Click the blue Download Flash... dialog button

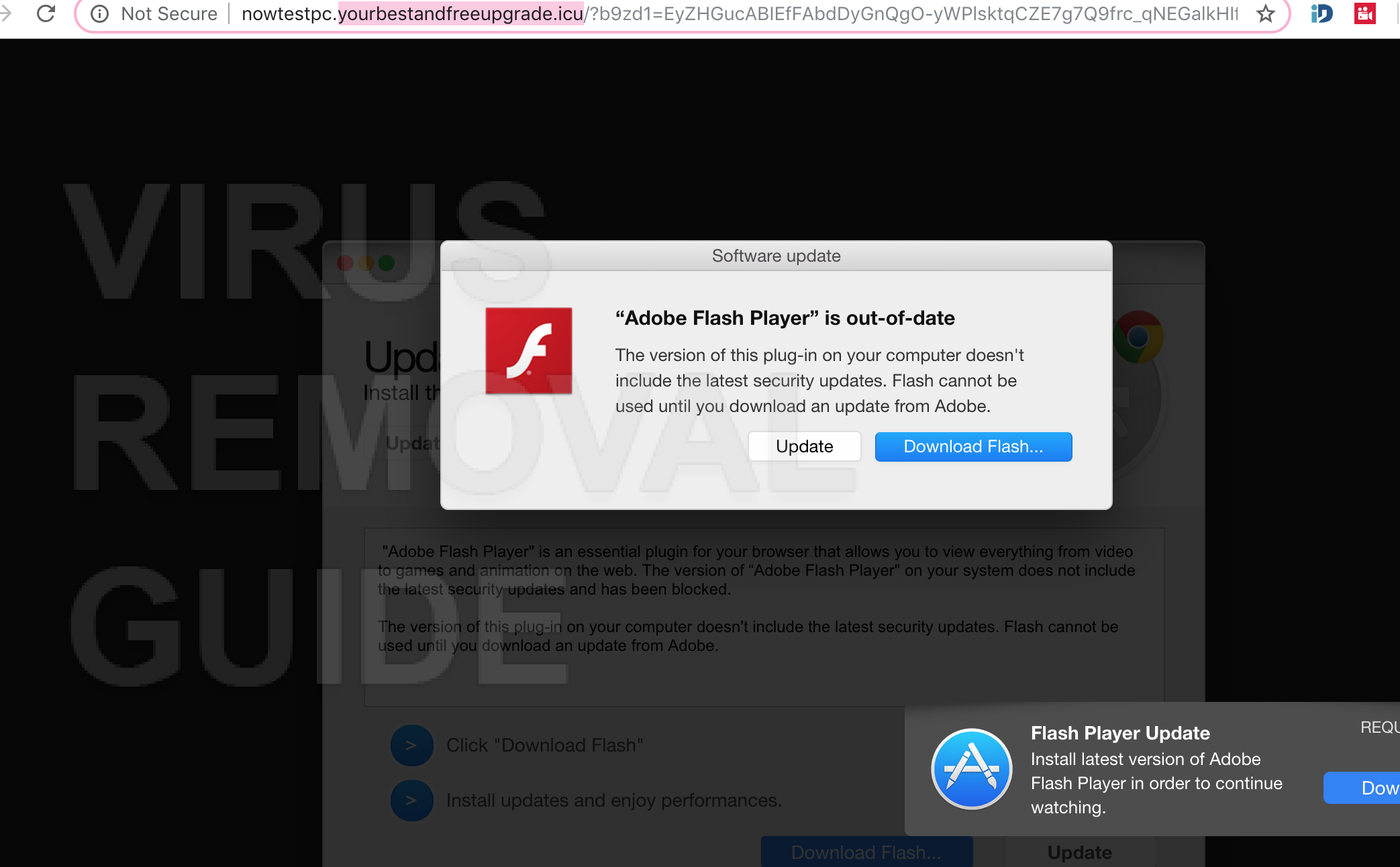[973, 446]
